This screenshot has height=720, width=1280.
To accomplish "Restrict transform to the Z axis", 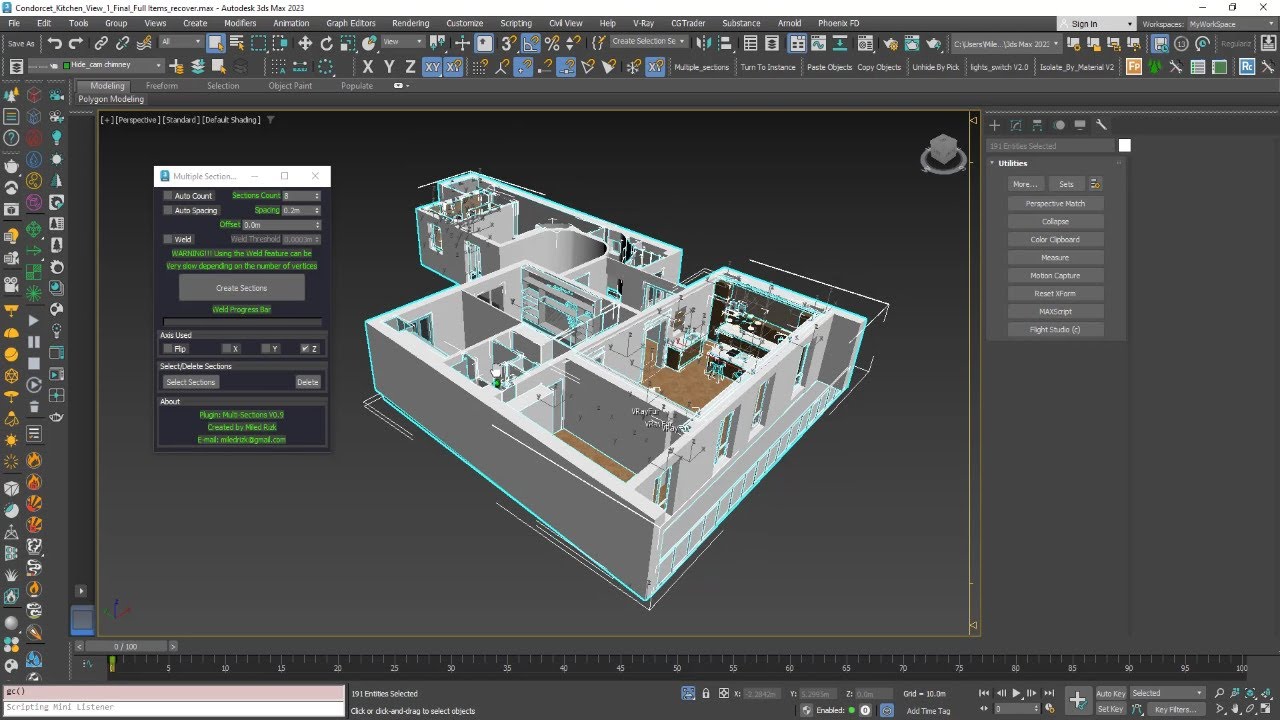I will coord(410,67).
